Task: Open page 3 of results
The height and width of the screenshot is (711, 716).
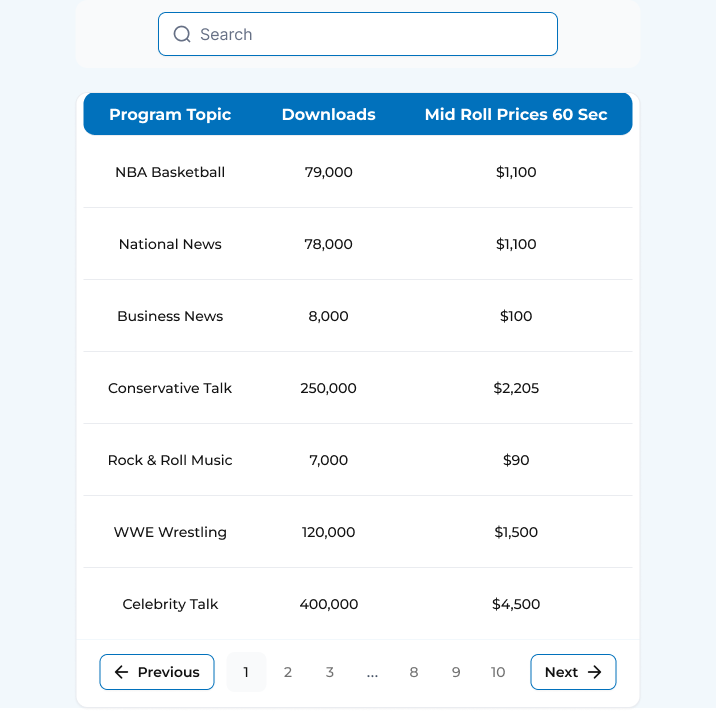Action: [x=330, y=672]
